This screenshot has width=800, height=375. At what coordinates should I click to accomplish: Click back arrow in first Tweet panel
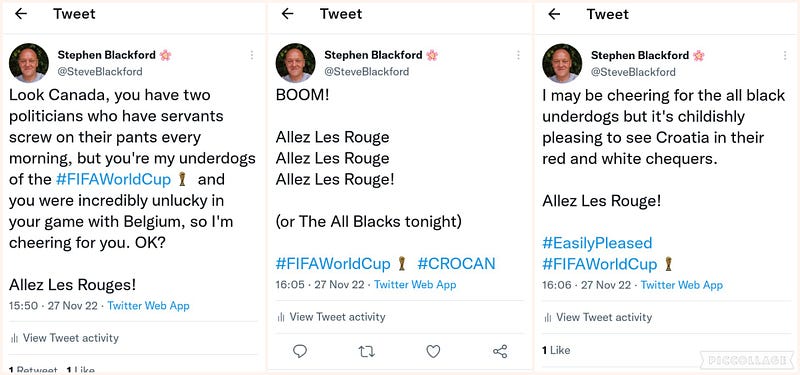point(21,14)
